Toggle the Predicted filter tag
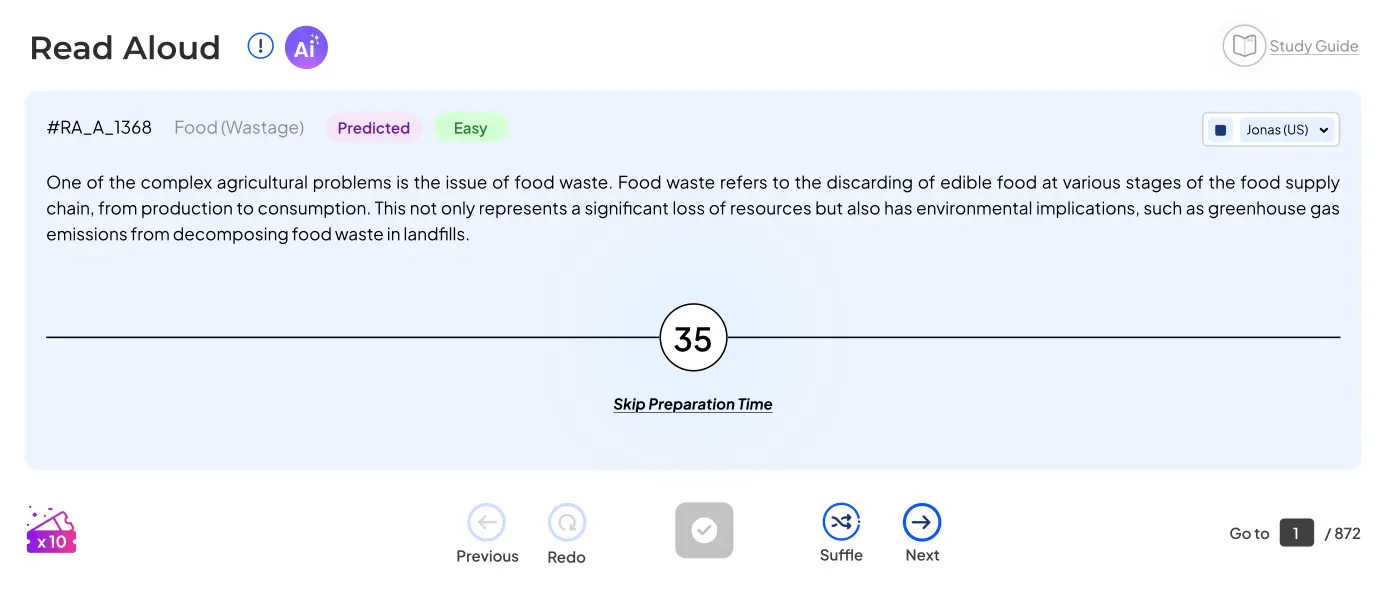 (x=373, y=127)
